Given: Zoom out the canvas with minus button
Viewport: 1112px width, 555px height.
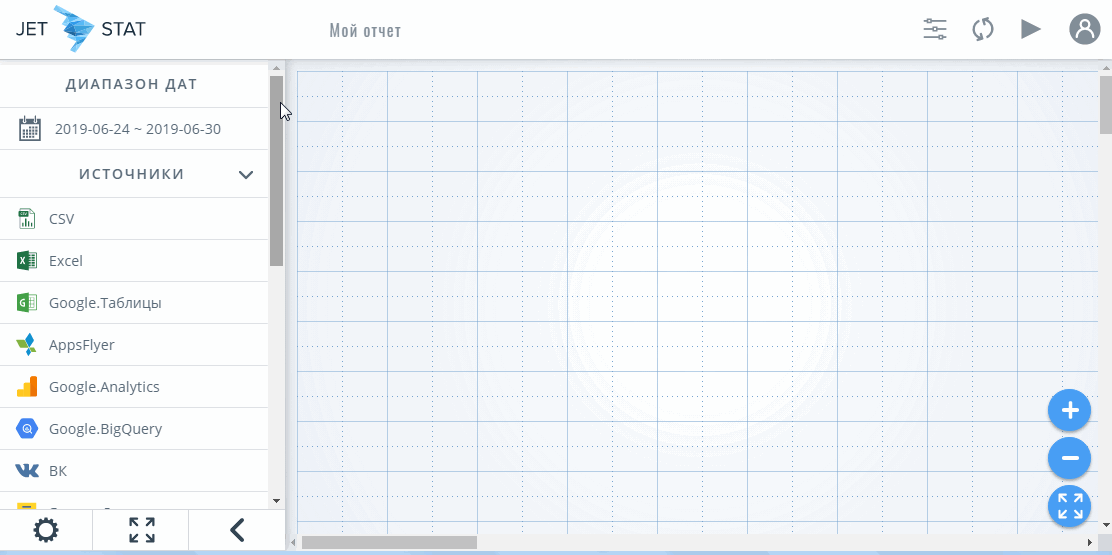Looking at the screenshot, I should (x=1069, y=458).
